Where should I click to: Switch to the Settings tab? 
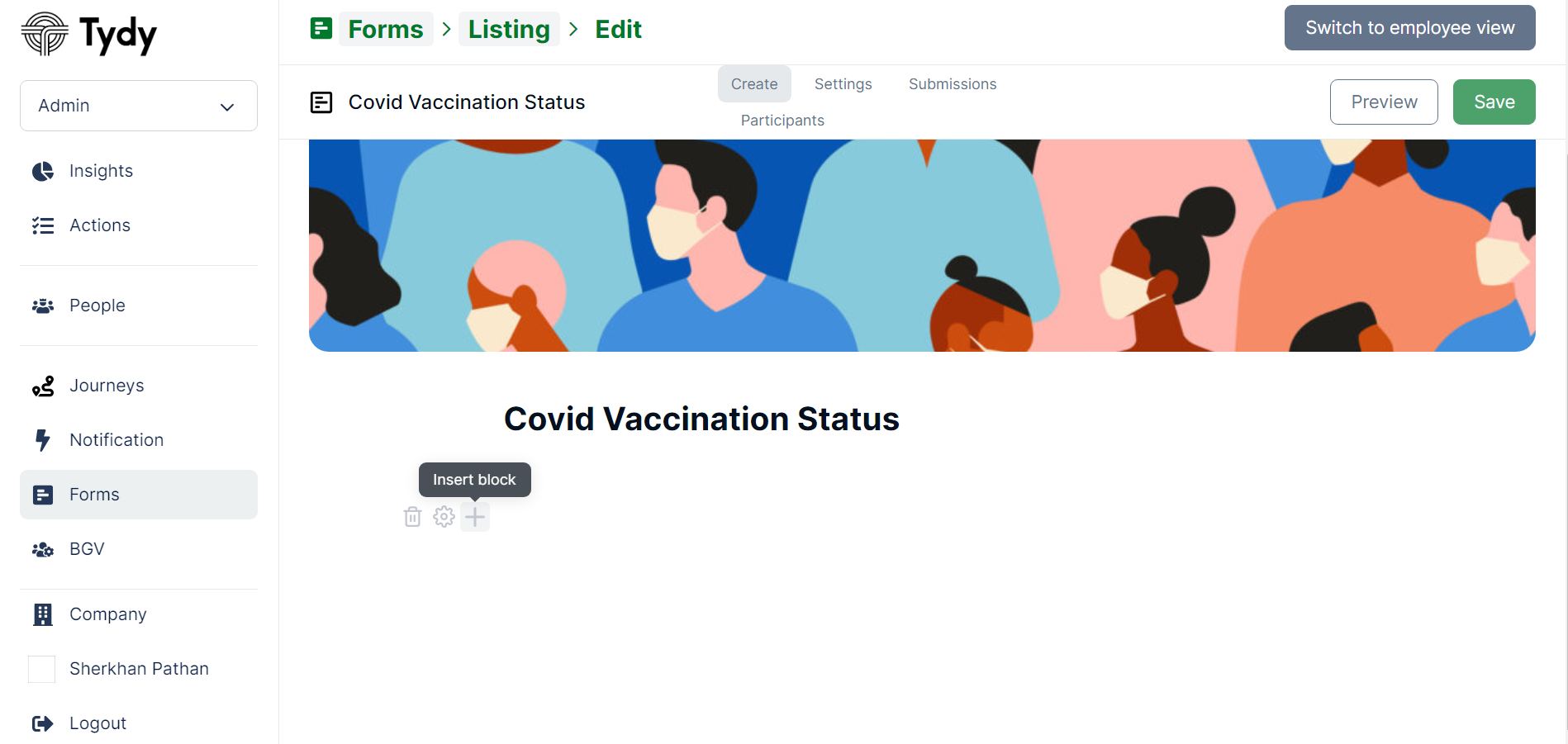pyautogui.click(x=843, y=84)
